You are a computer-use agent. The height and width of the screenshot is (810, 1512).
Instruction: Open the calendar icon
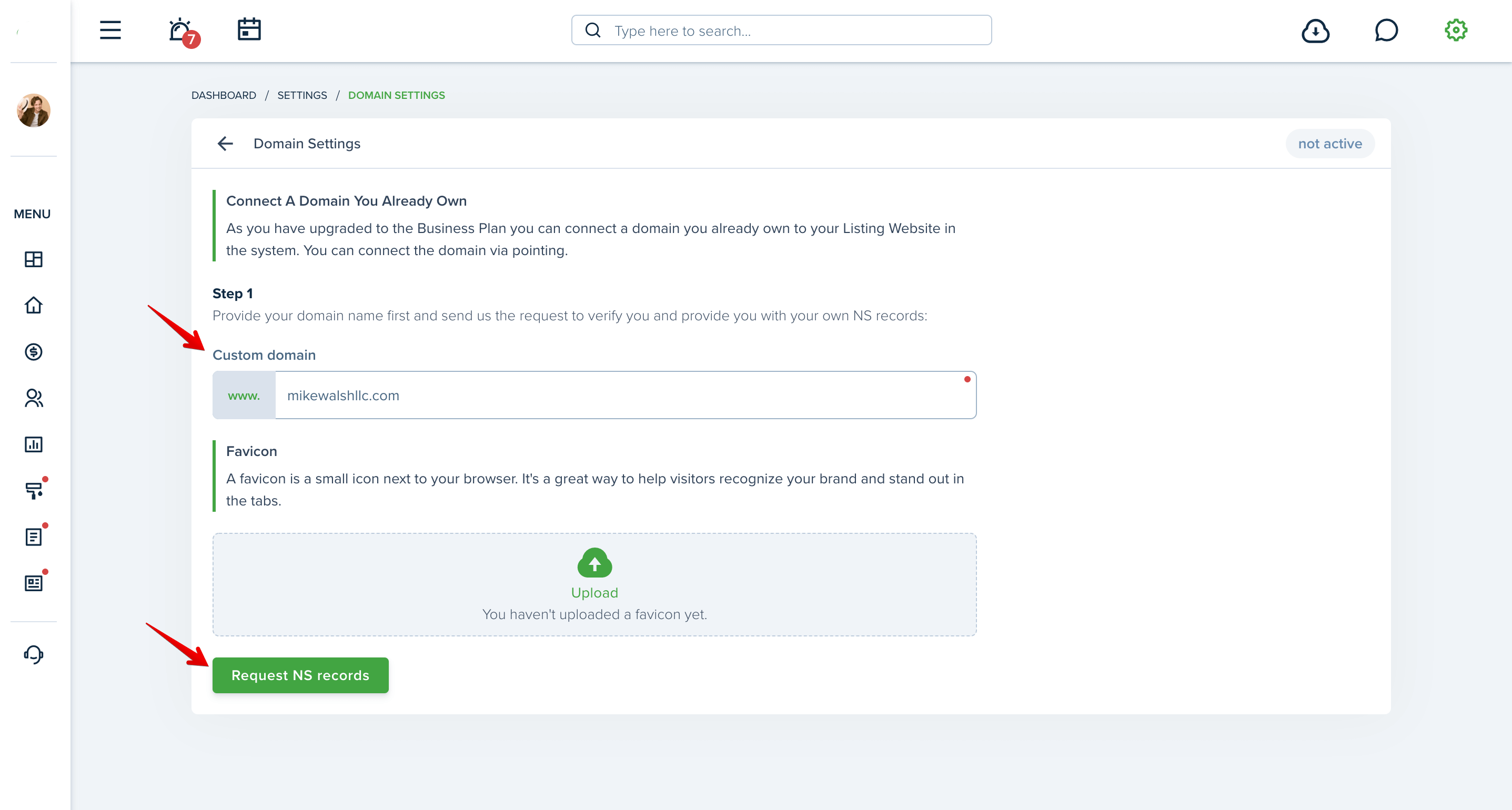(x=249, y=29)
